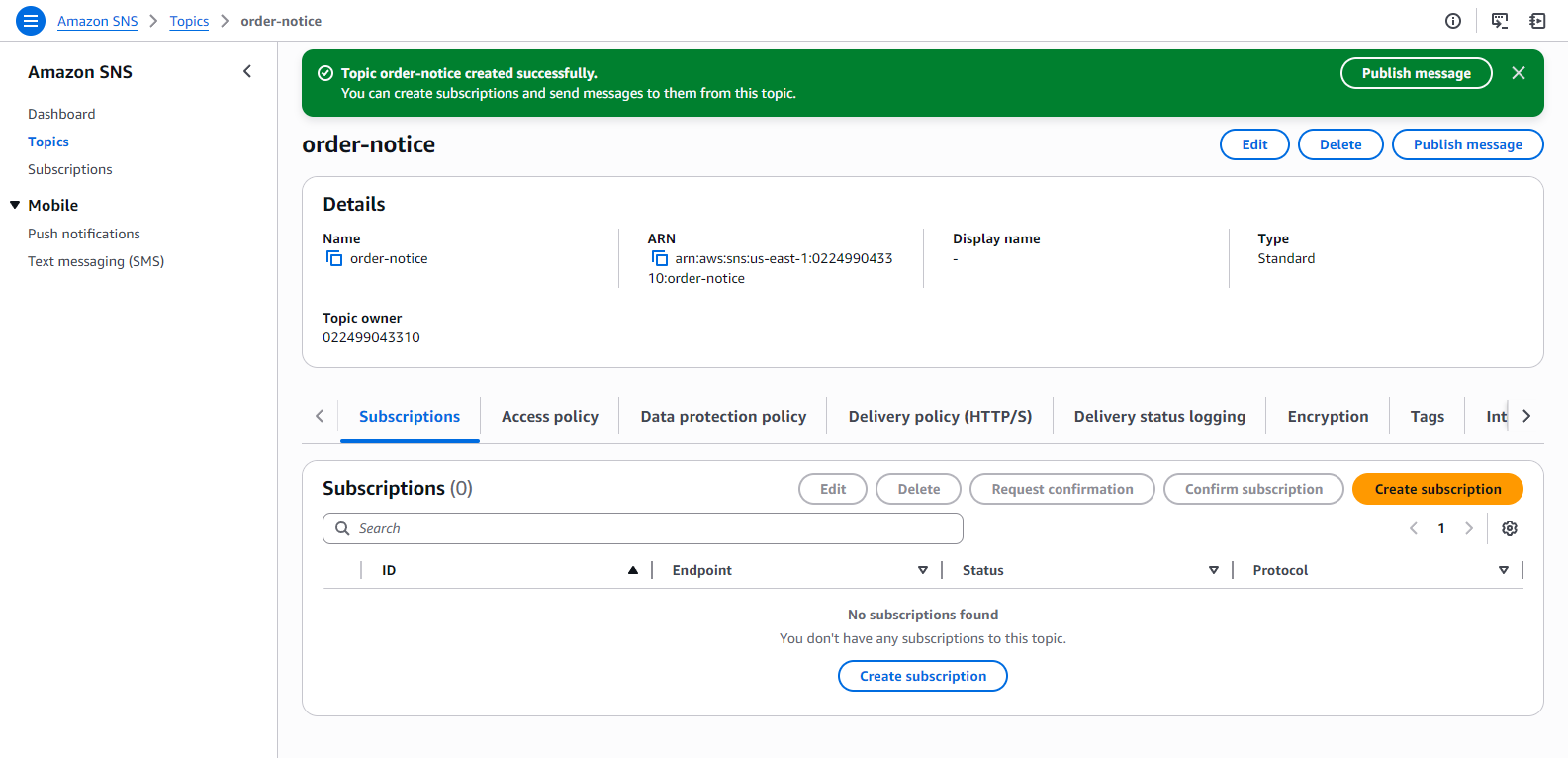Click the No subscriptions found message

(923, 615)
